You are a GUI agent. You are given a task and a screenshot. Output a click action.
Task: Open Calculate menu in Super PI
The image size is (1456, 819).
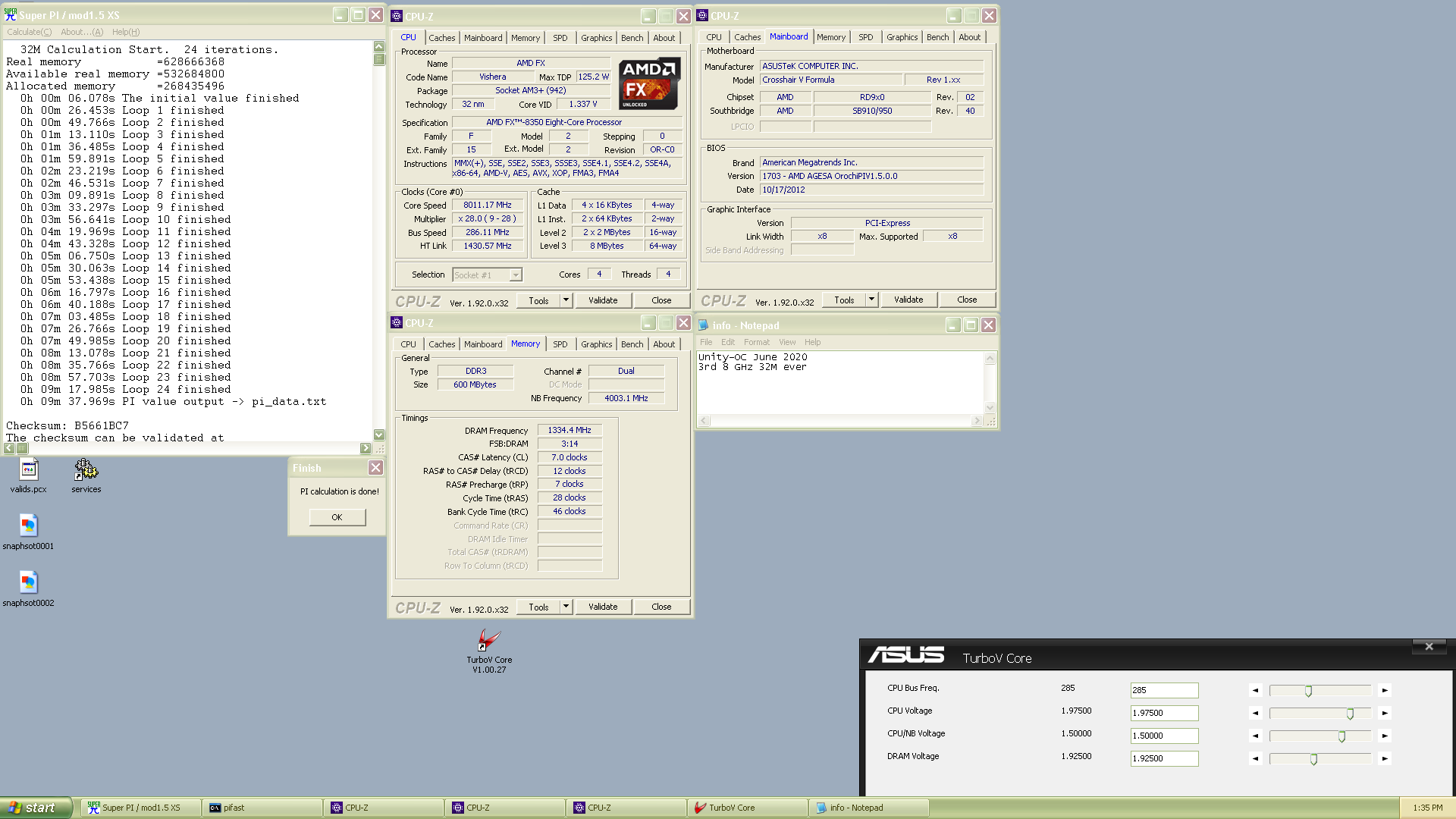point(29,32)
